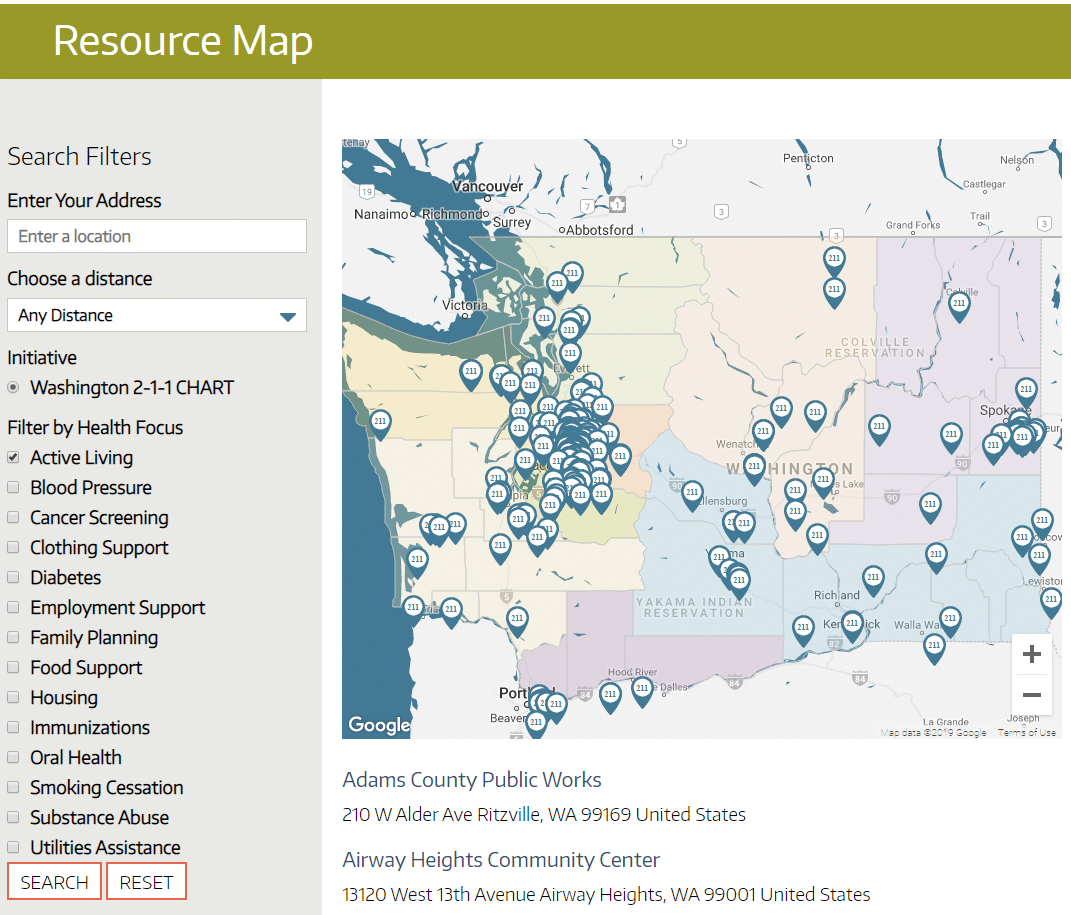Check the Active Living checkbox
Screen dimensions: 1071x915
[x=13, y=458]
